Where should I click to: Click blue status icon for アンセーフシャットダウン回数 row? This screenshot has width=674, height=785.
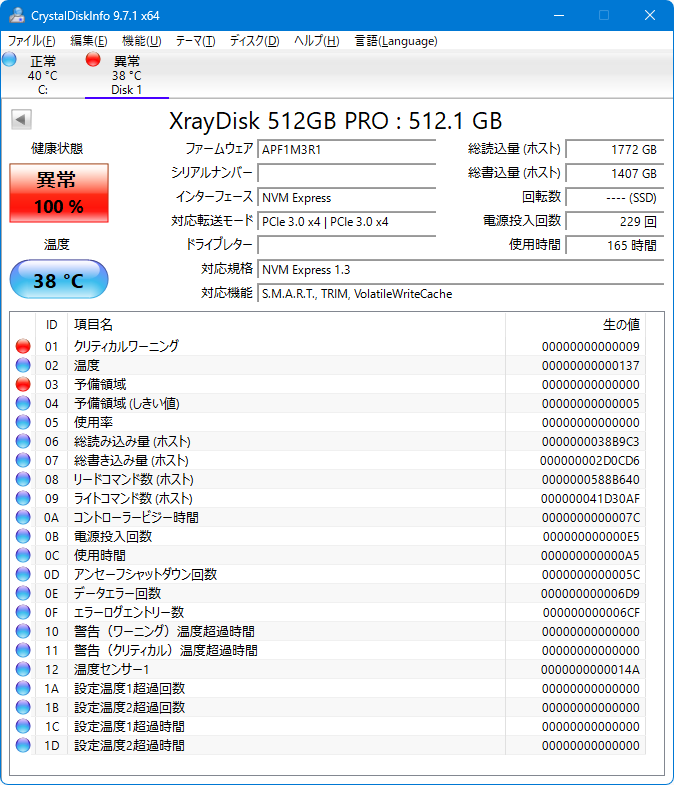[23, 574]
